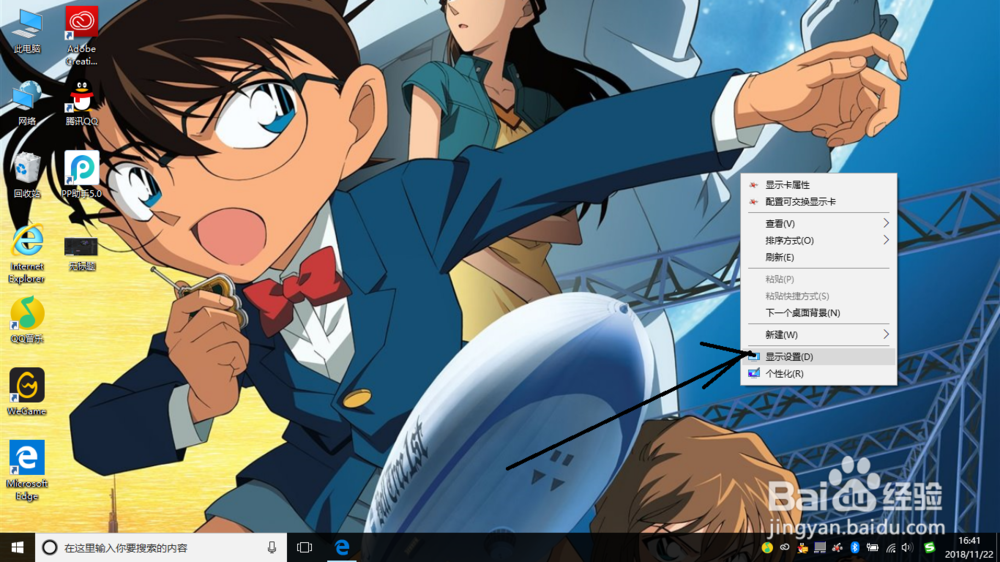Screen dimensions: 1000x562
Task: Click the Cortana circle icon in search box
Action: [x=50, y=547]
